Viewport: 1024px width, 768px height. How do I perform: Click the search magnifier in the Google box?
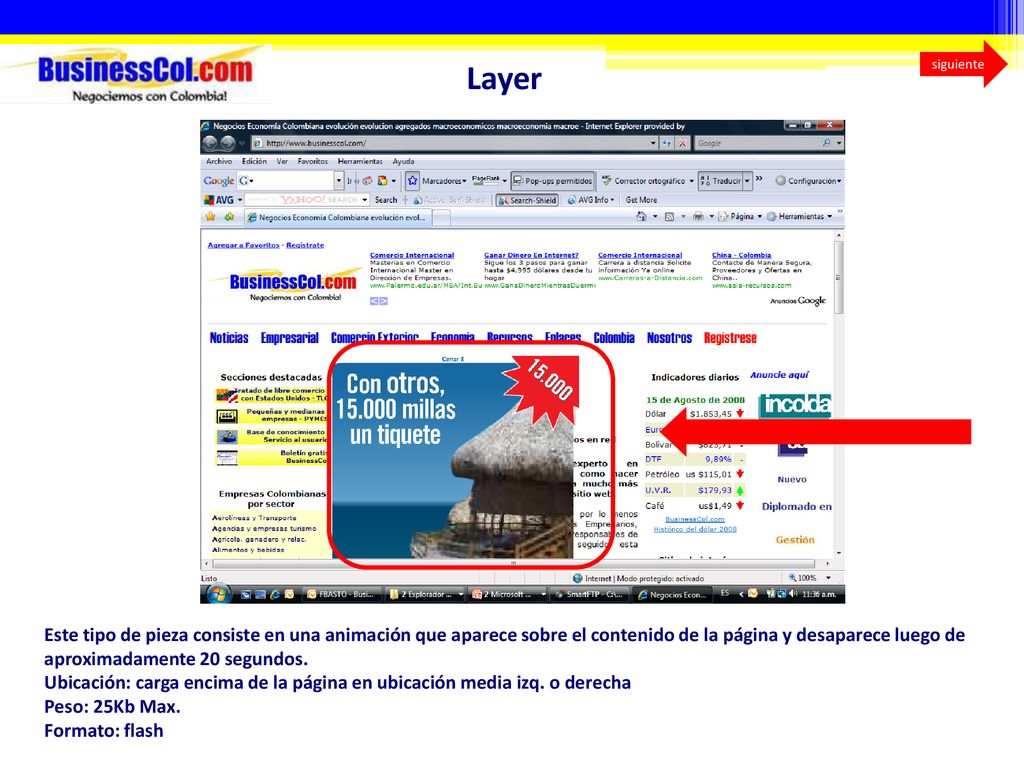pos(826,142)
